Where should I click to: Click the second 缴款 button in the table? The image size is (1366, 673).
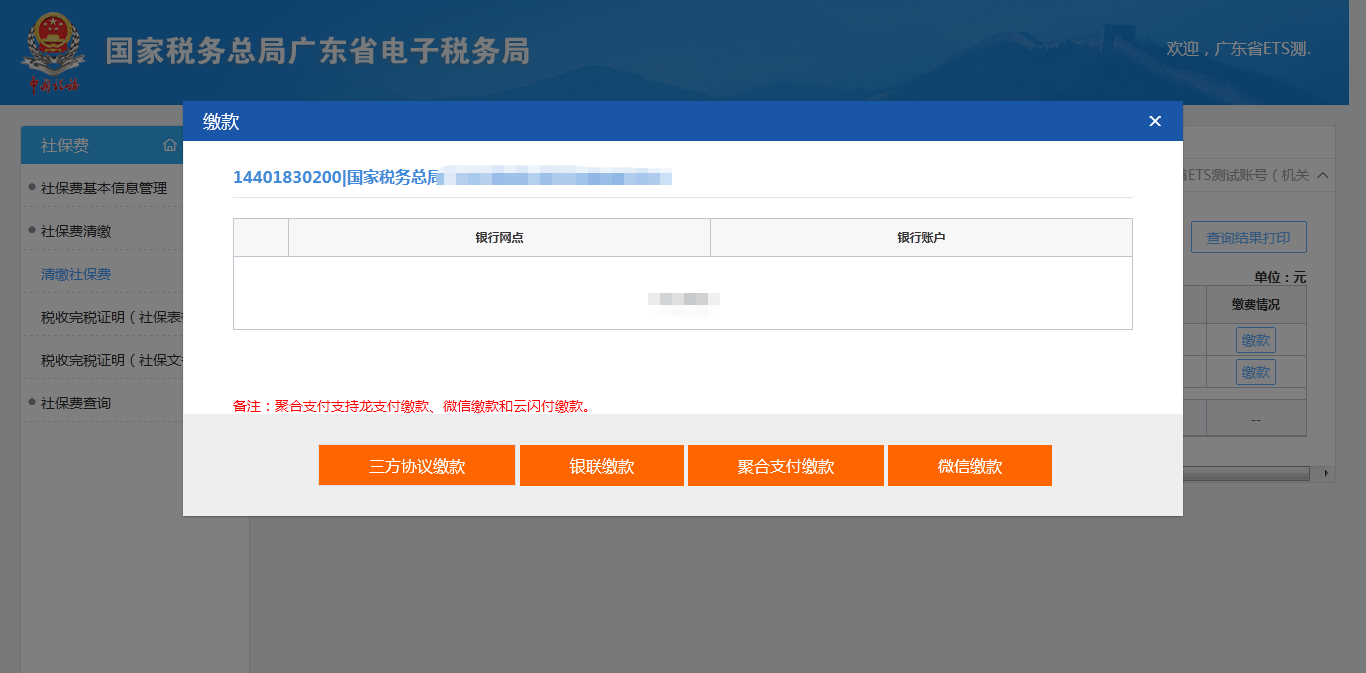(x=1255, y=372)
